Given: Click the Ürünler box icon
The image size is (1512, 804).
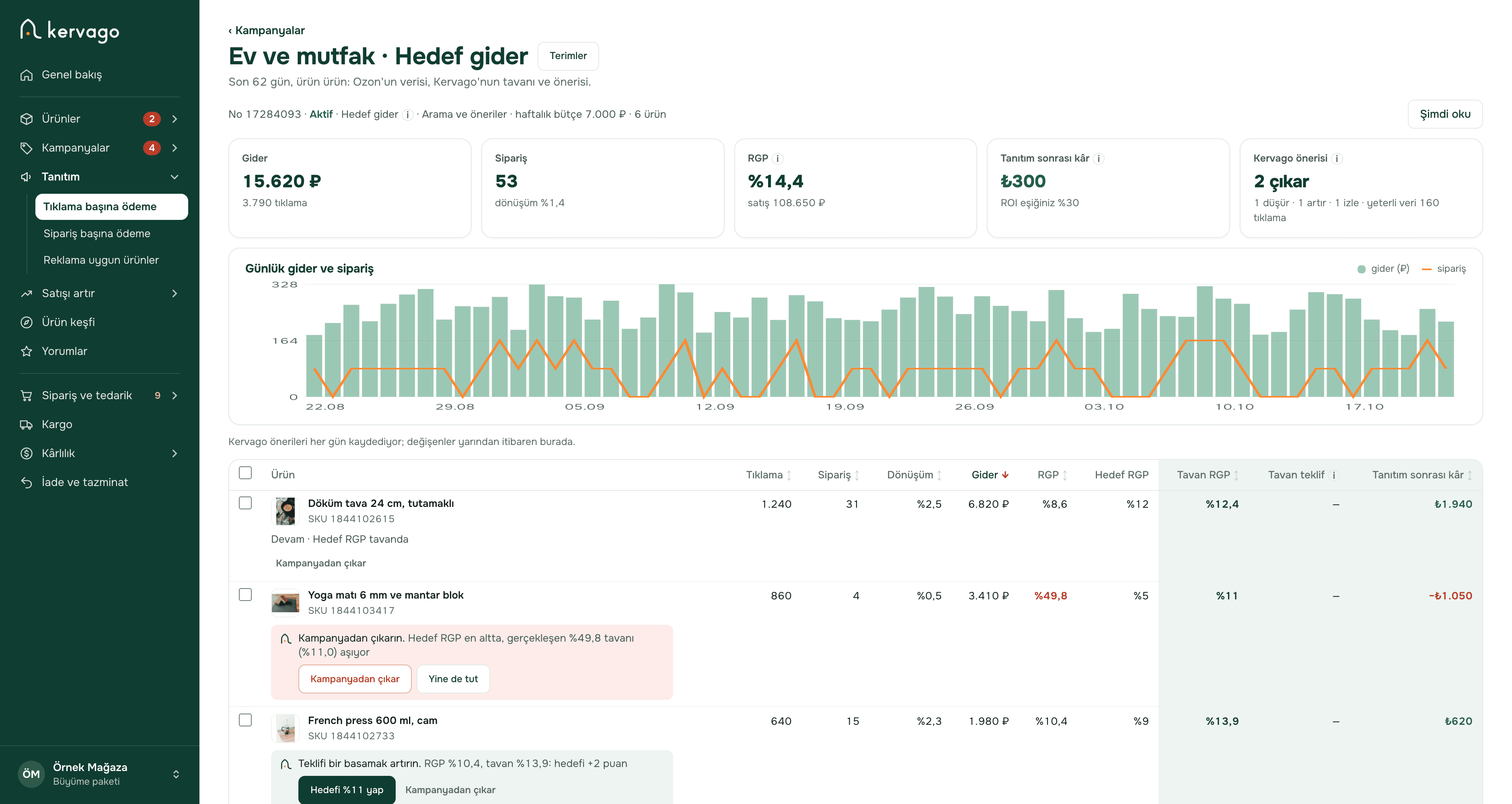Looking at the screenshot, I should [x=27, y=119].
